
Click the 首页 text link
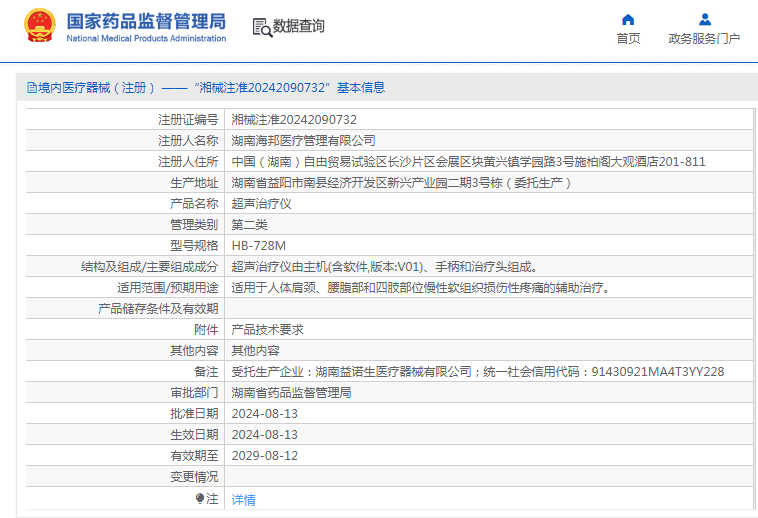(x=628, y=39)
